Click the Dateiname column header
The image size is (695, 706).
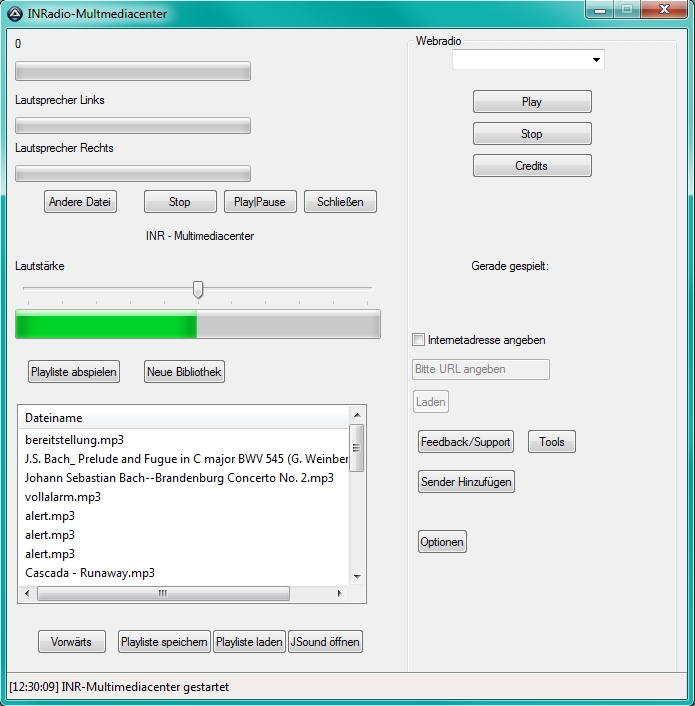(185, 418)
